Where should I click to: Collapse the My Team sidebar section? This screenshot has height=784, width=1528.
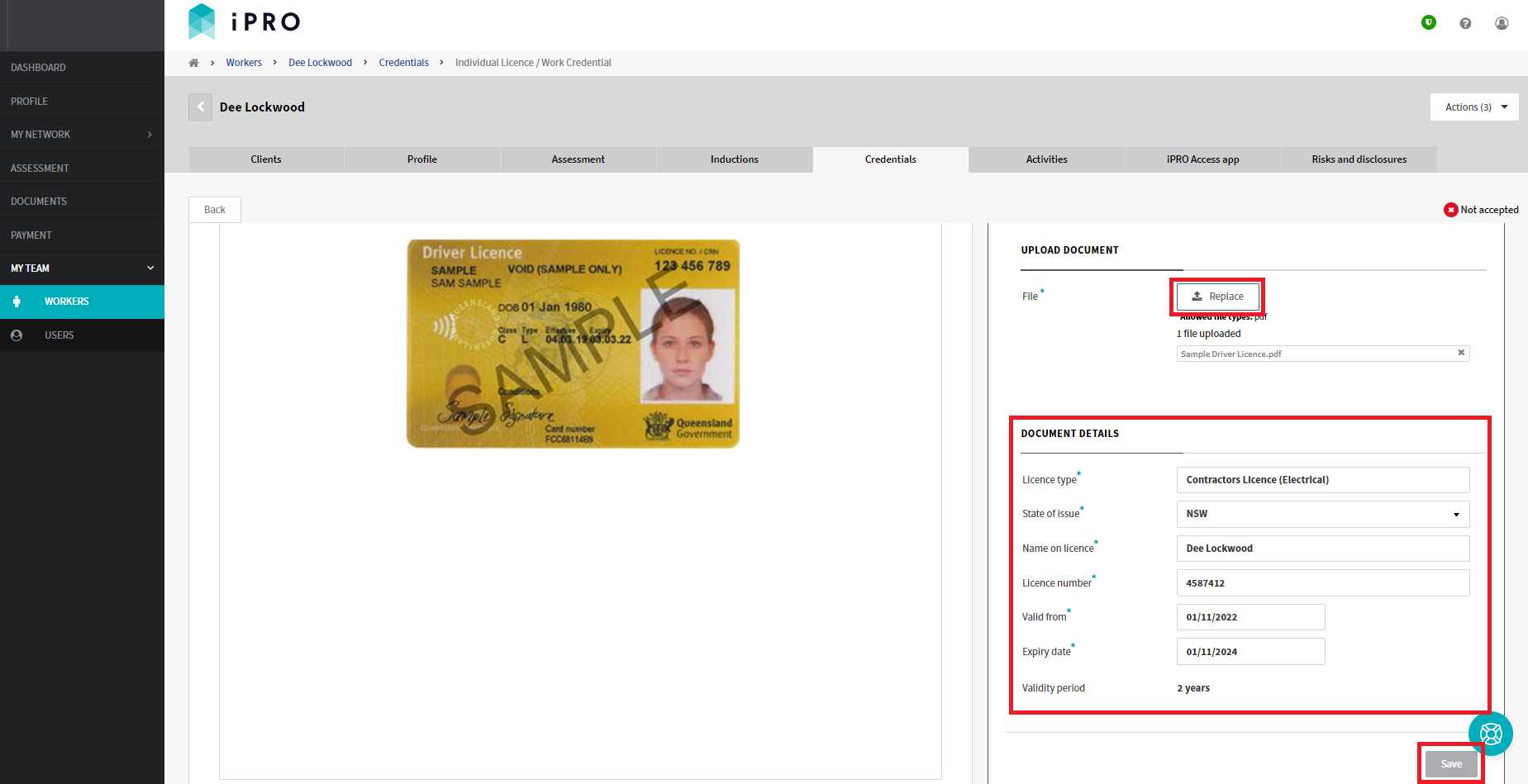pos(82,268)
